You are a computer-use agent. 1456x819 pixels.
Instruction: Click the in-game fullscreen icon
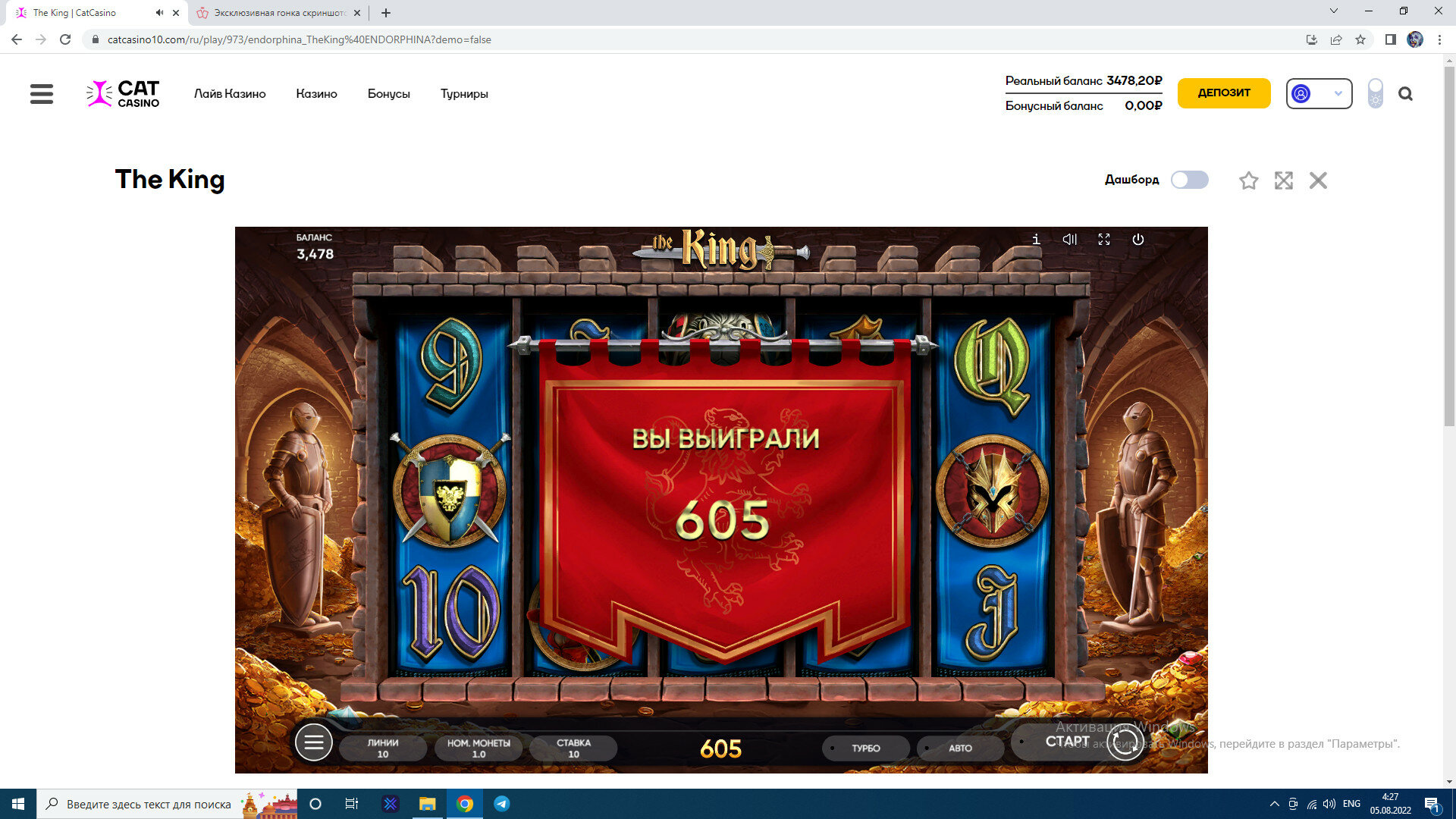[1104, 240]
